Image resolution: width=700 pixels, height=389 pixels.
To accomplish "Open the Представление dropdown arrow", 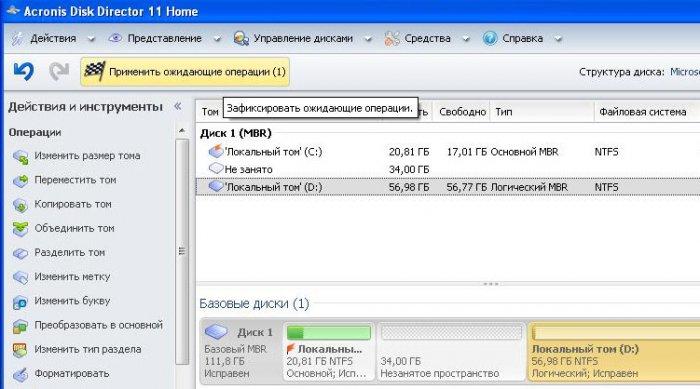I will [217, 39].
